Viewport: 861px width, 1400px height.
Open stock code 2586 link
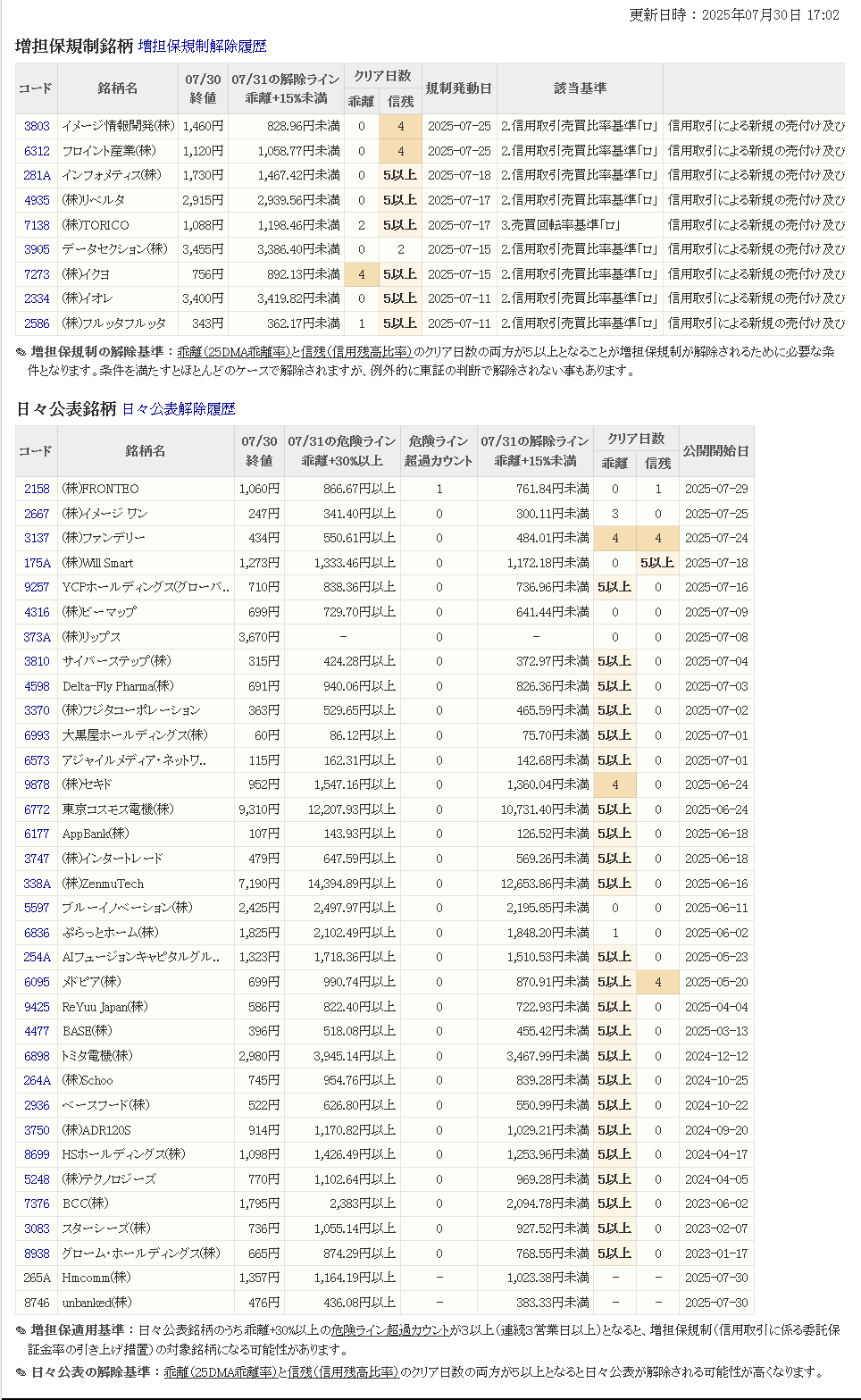(37, 323)
